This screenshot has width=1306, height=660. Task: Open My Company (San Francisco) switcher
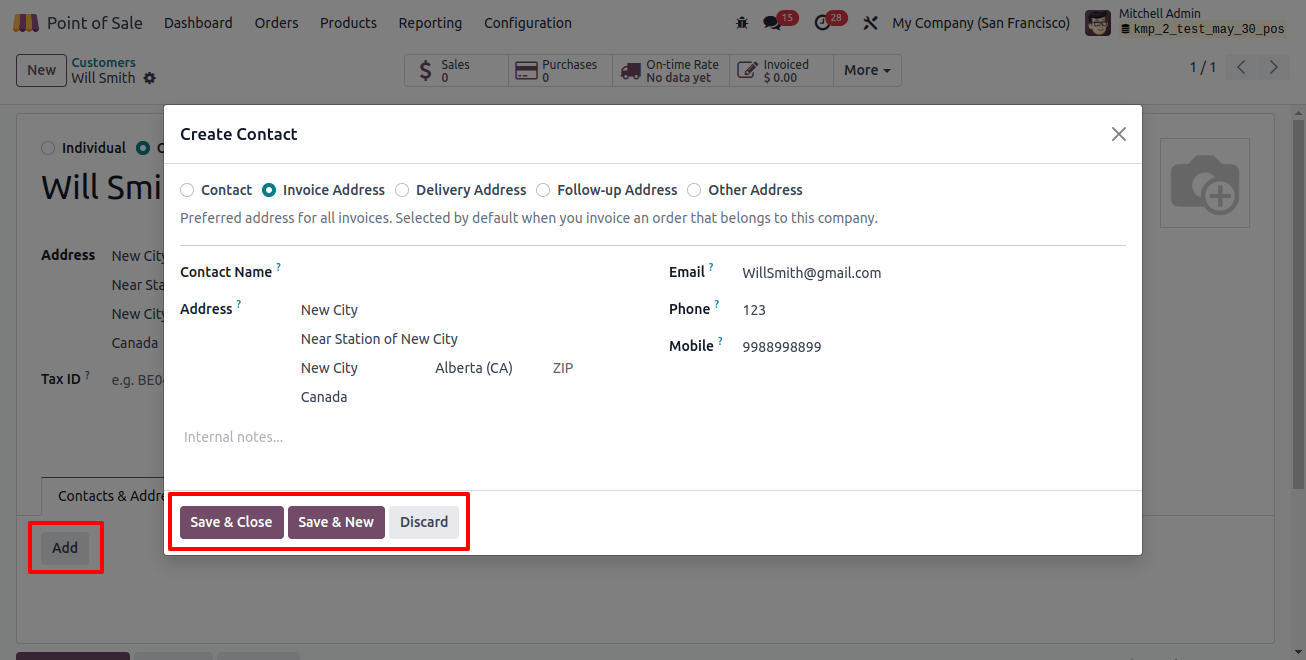click(x=981, y=22)
